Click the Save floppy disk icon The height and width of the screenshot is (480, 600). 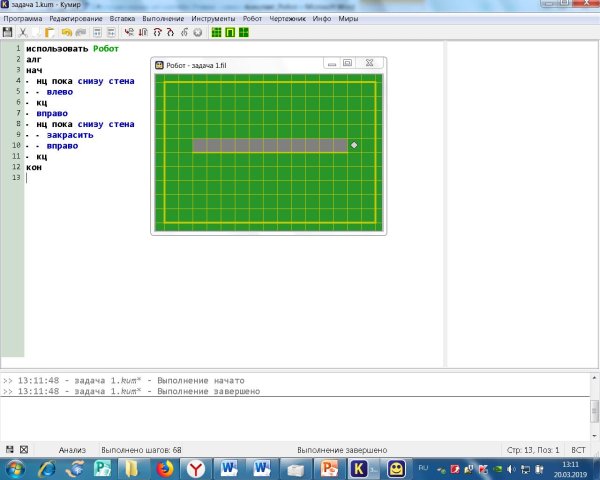[9, 32]
